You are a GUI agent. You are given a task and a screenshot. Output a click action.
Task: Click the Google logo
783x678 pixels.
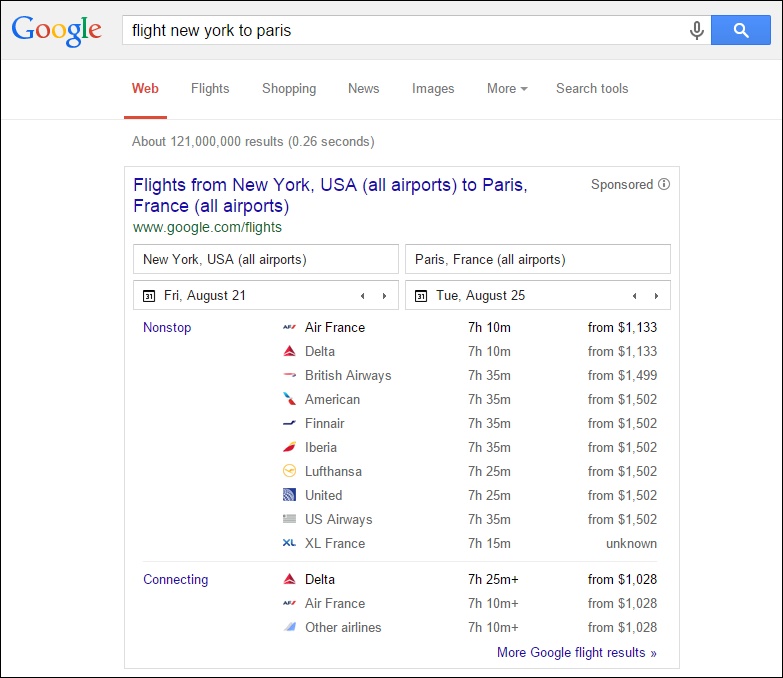56,31
